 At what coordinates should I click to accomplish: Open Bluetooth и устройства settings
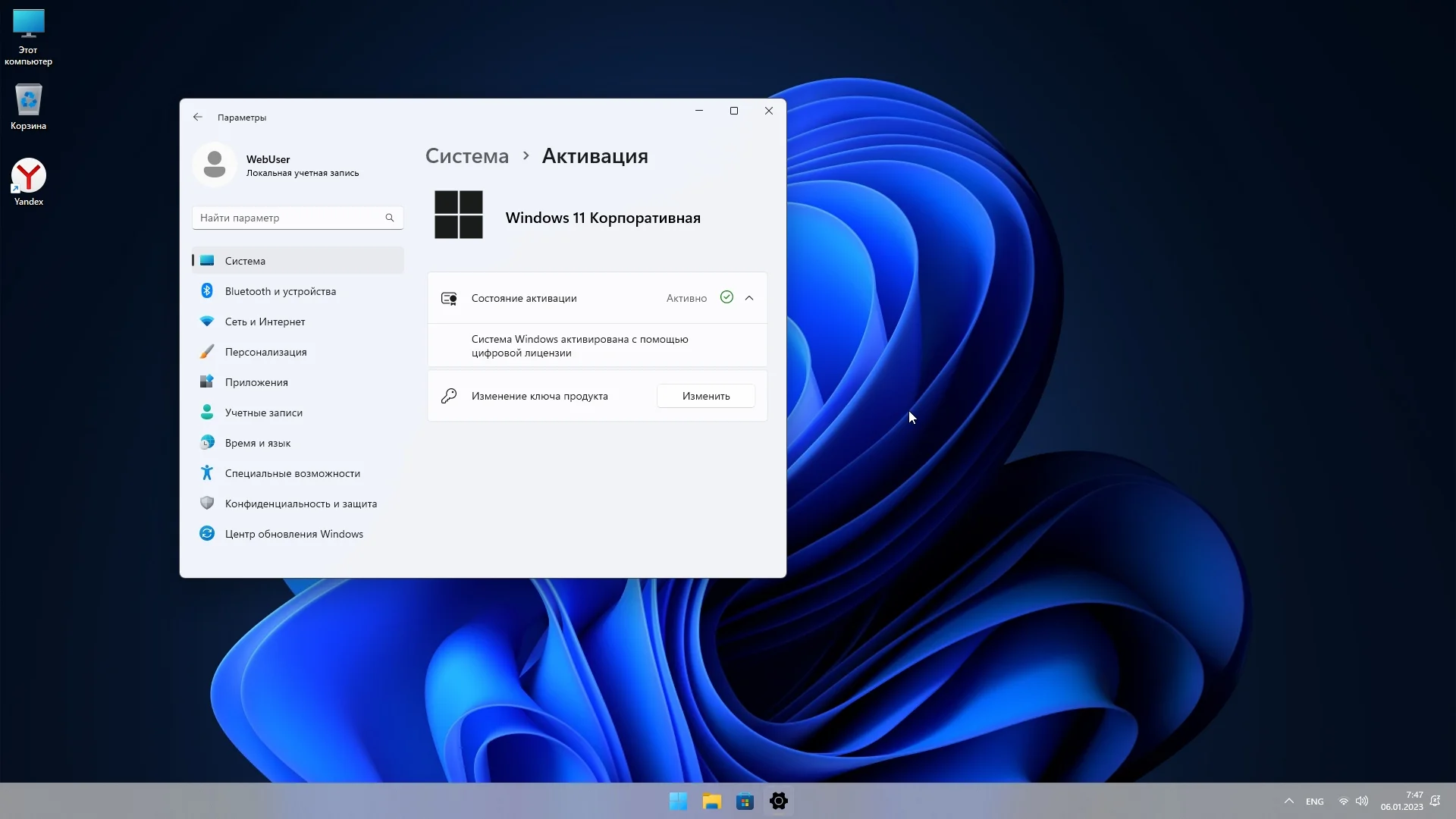(280, 291)
